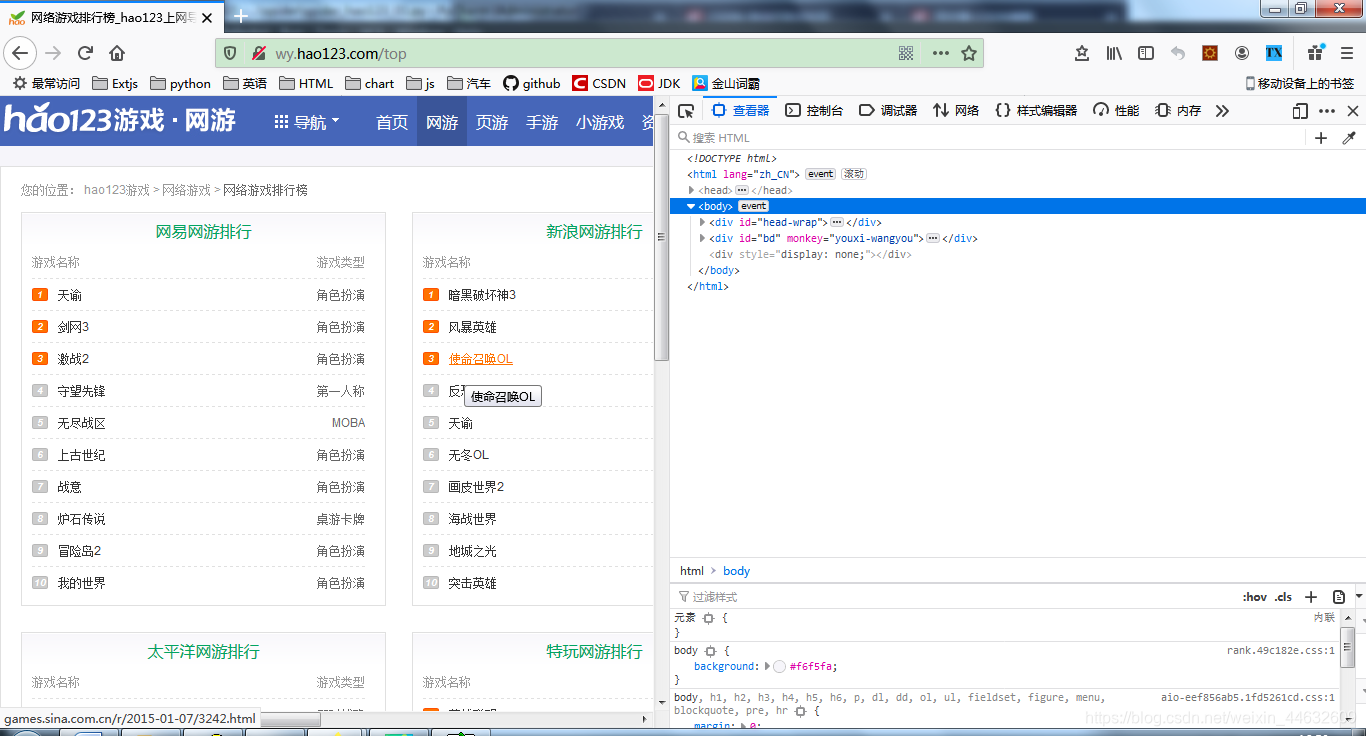Switch to the 样式编辑器 style editor tab
The height and width of the screenshot is (736, 1366).
[1036, 111]
